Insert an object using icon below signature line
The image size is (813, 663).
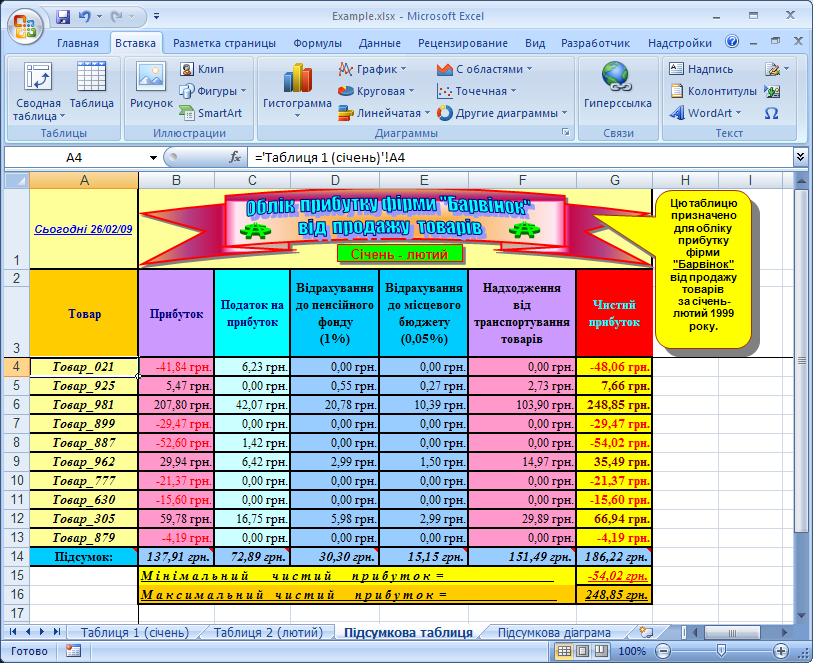pyautogui.click(x=772, y=91)
